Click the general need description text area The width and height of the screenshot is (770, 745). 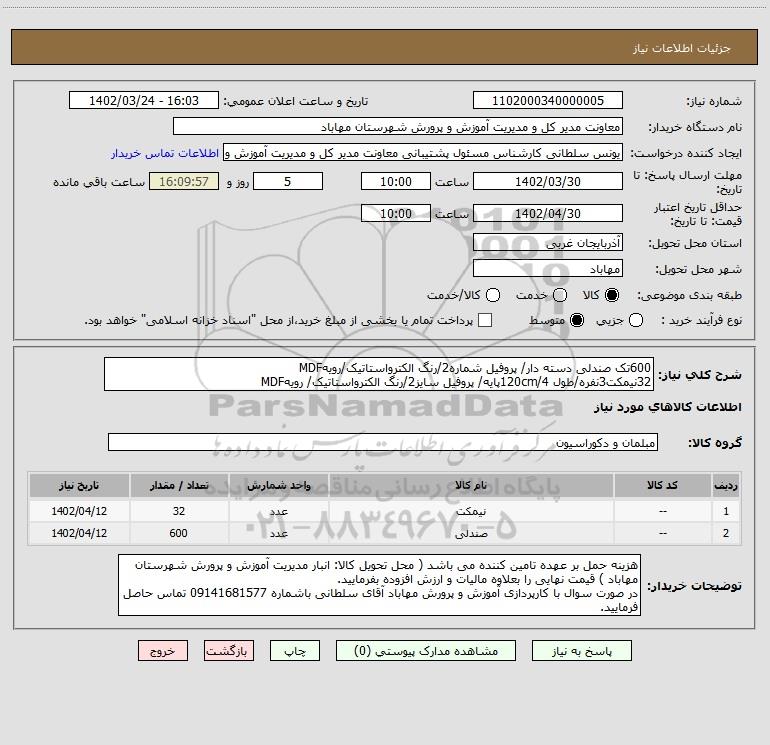(379, 374)
